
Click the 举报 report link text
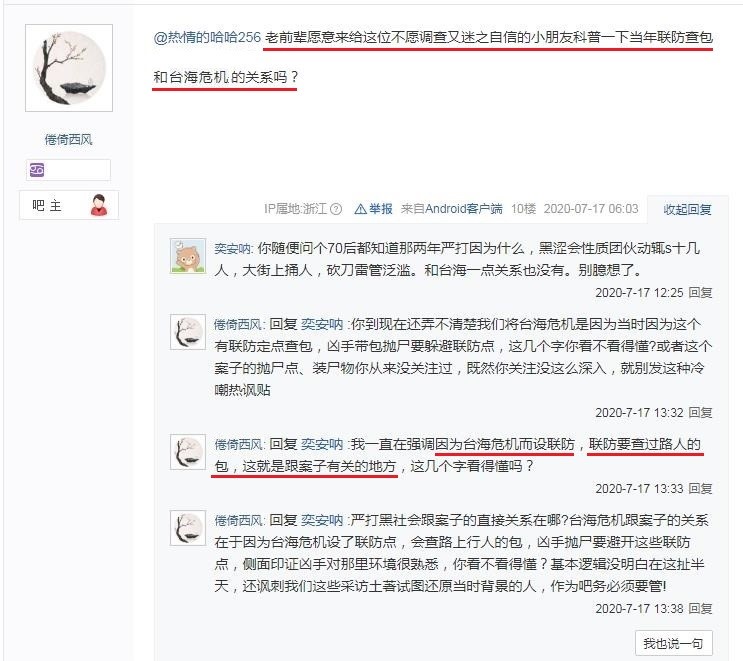click(x=381, y=209)
